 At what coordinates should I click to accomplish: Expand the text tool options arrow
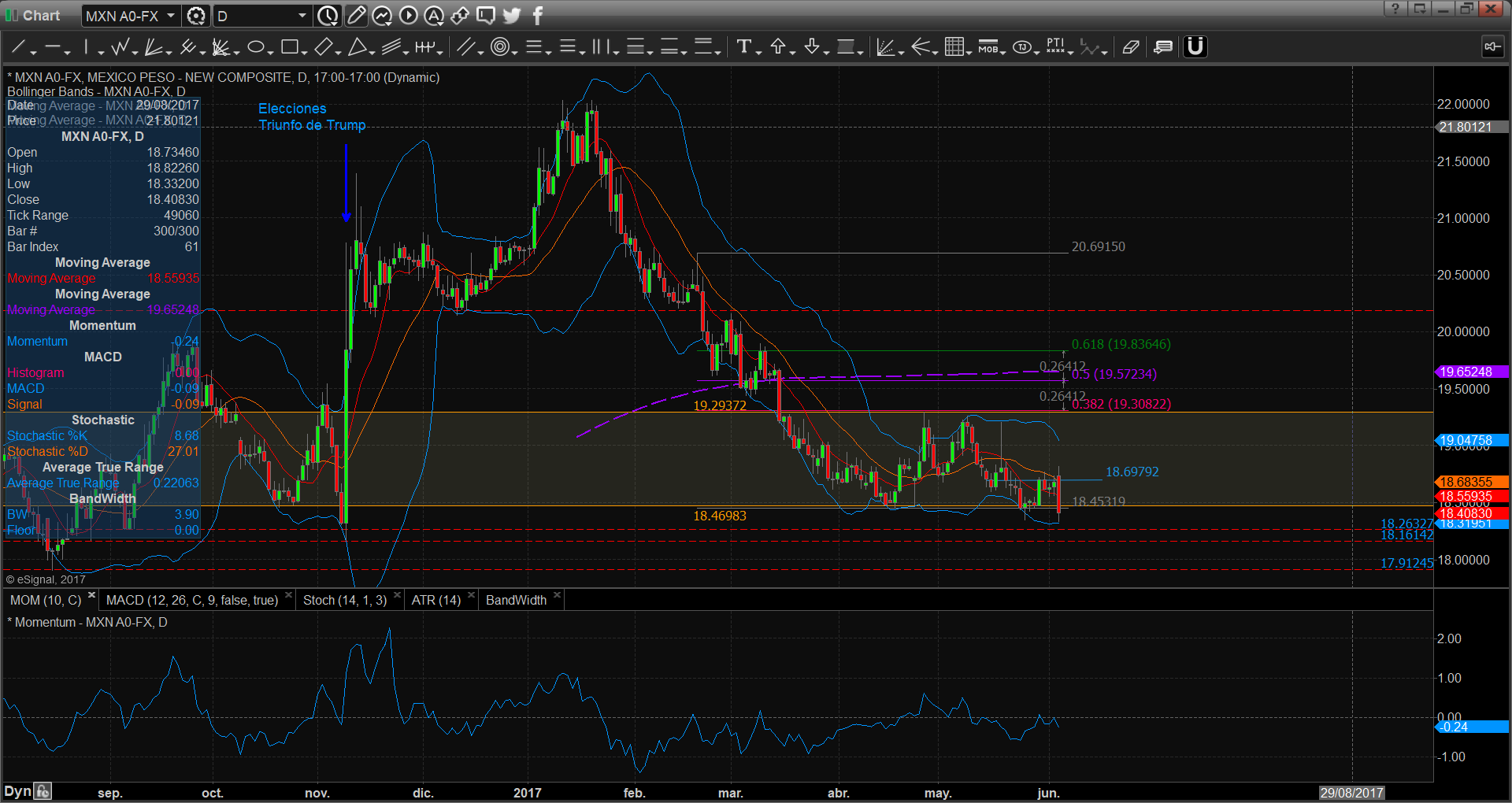pos(758,52)
